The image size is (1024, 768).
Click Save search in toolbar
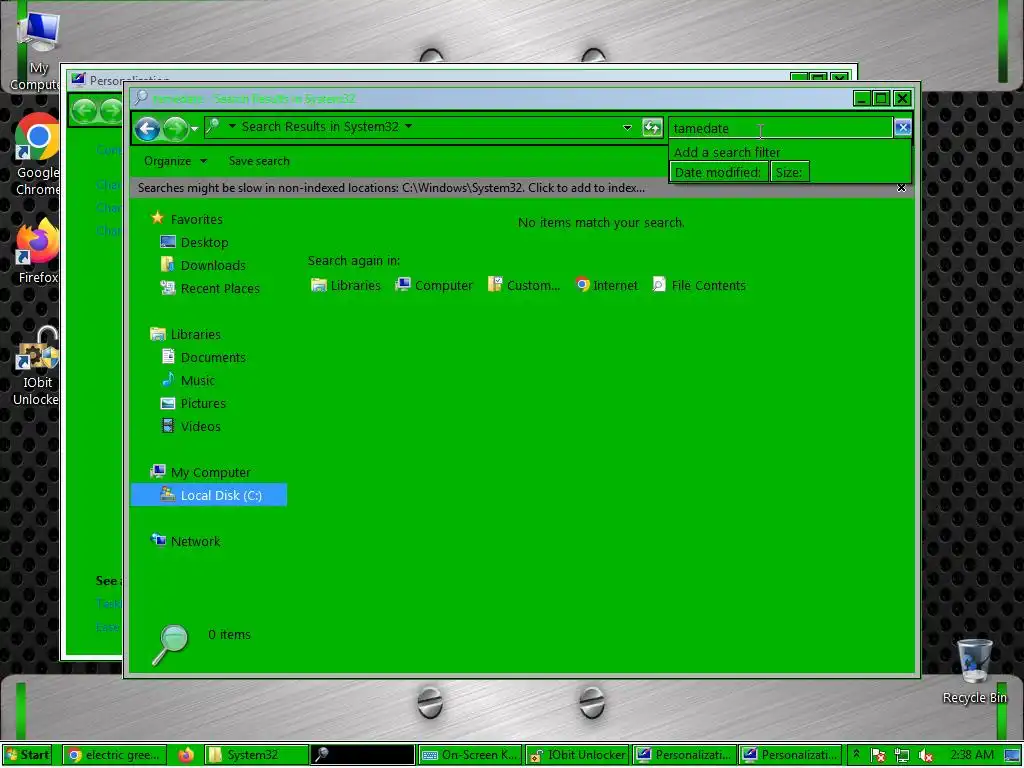[x=259, y=161]
